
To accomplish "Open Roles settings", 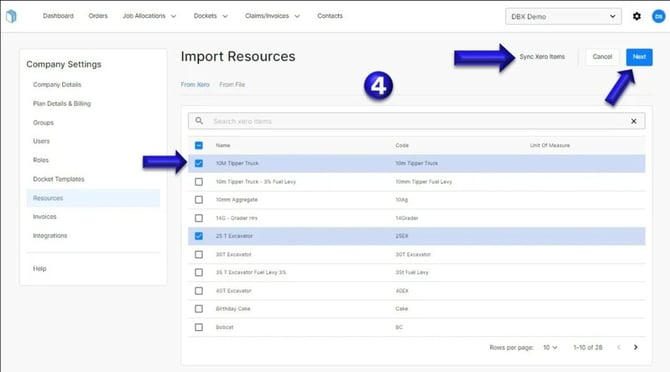I will tap(41, 160).
